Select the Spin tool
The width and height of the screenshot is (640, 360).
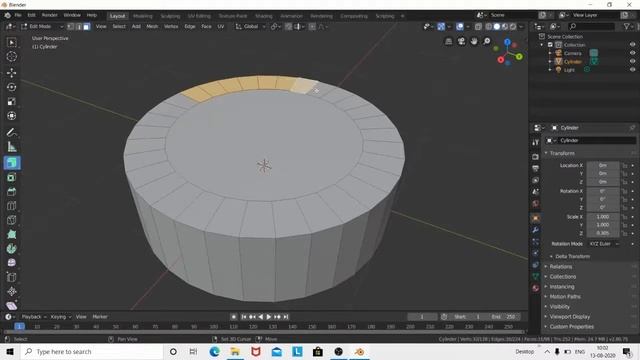click(11, 249)
